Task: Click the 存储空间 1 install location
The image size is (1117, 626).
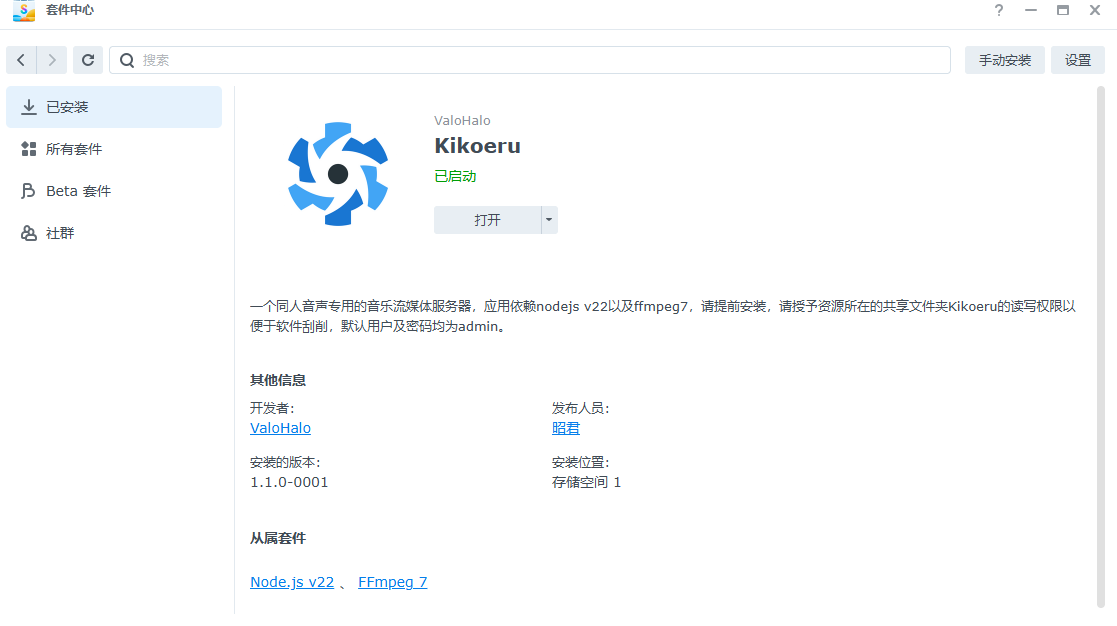Action: (x=586, y=482)
